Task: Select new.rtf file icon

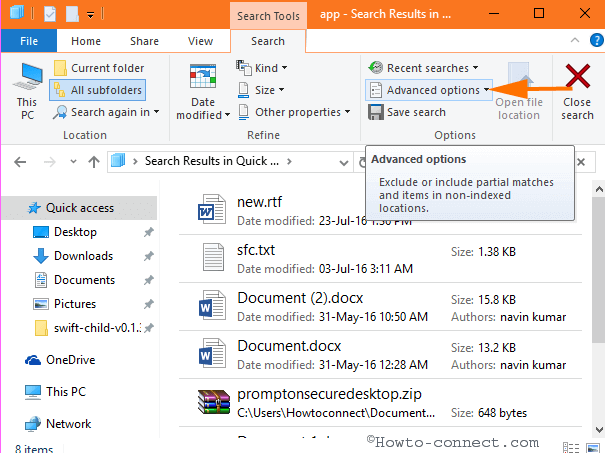Action: point(212,209)
